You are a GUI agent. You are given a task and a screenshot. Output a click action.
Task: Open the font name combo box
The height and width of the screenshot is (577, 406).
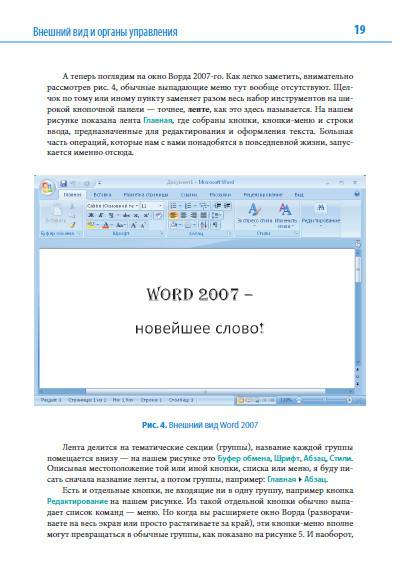[113, 206]
